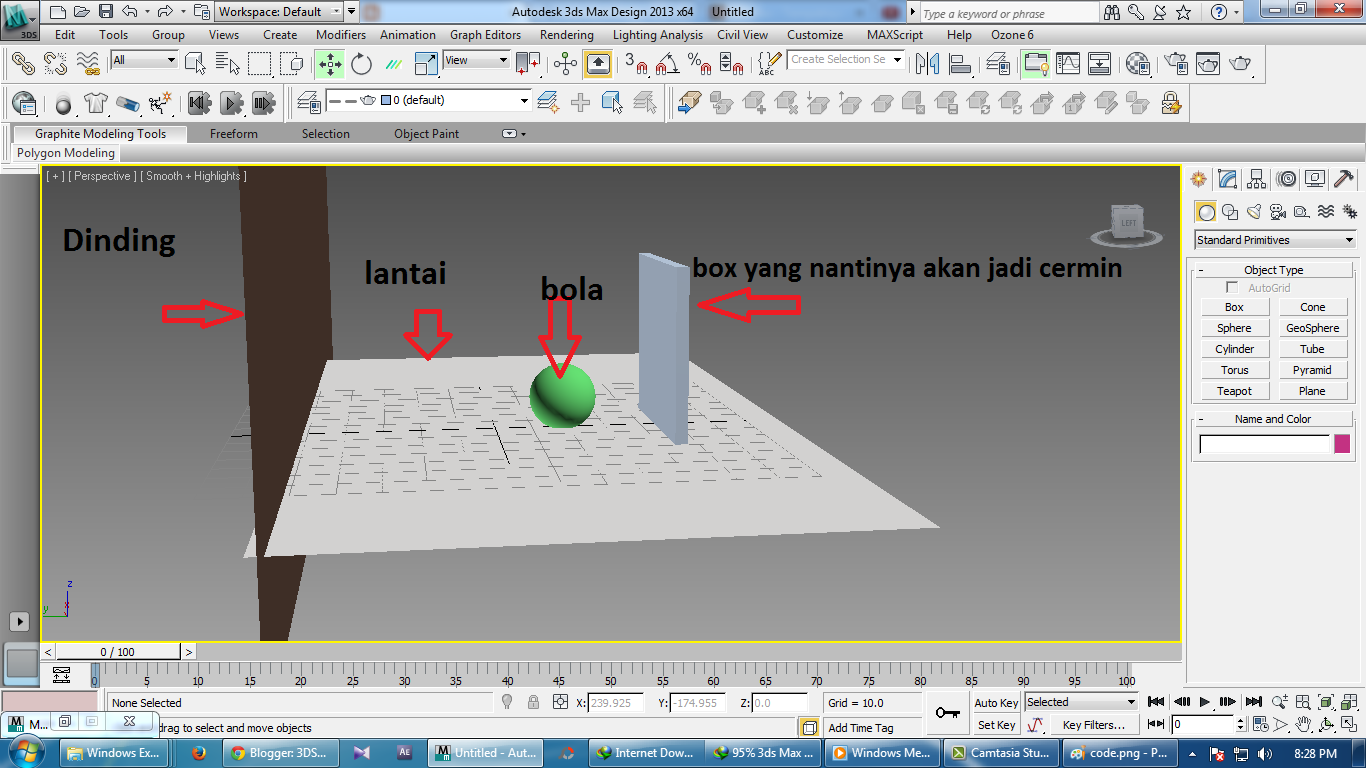This screenshot has width=1366, height=768.
Task: Click the ViewCube in the viewport
Action: [1128, 224]
